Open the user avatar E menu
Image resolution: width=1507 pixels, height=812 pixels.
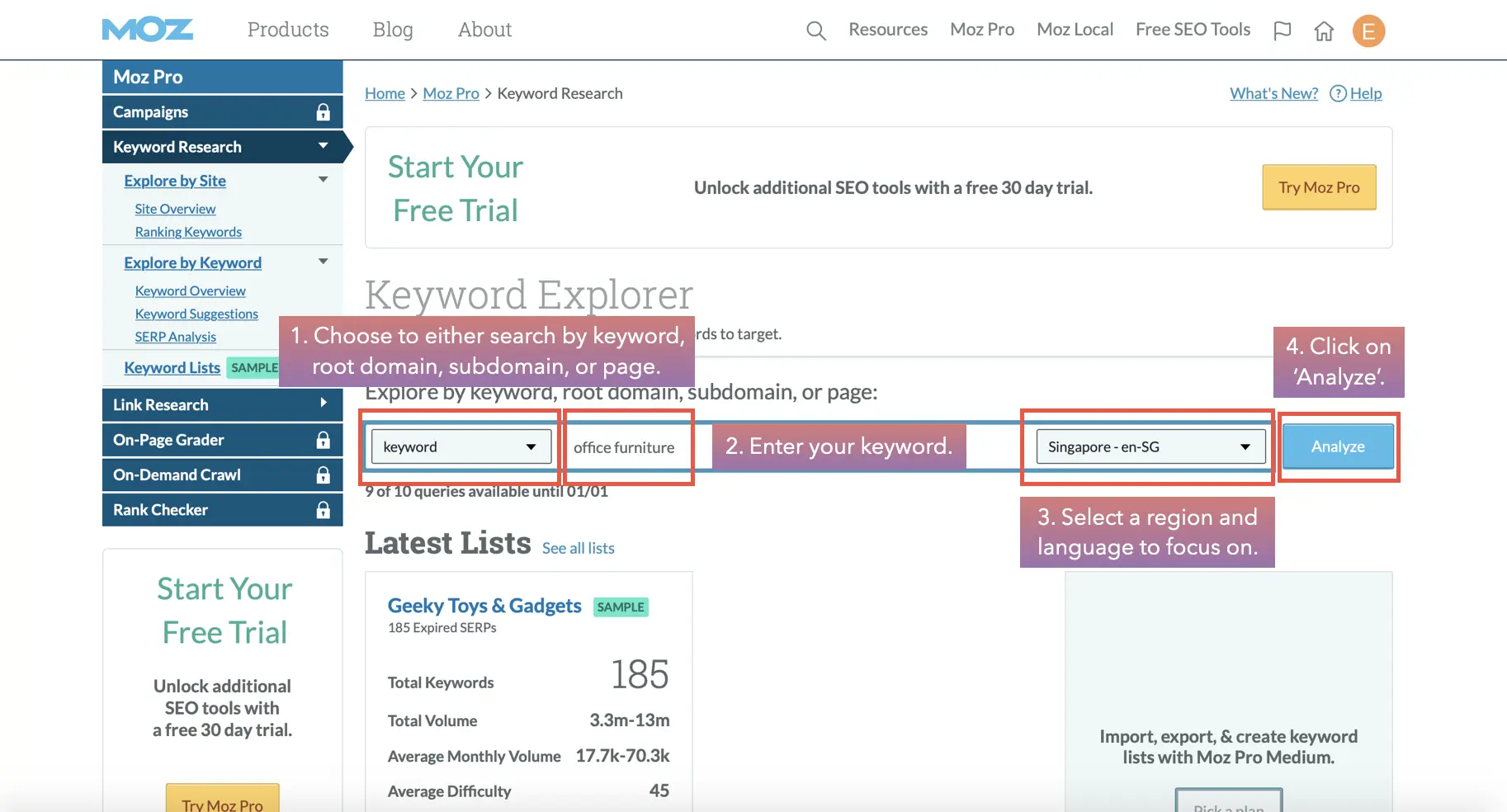[1368, 31]
